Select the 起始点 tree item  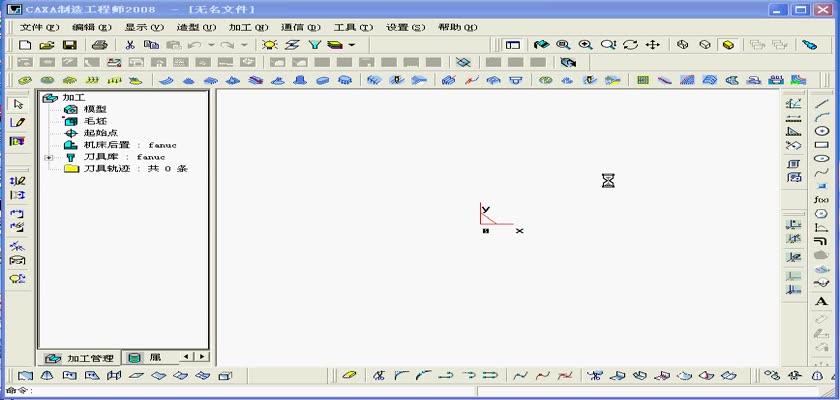click(101, 133)
